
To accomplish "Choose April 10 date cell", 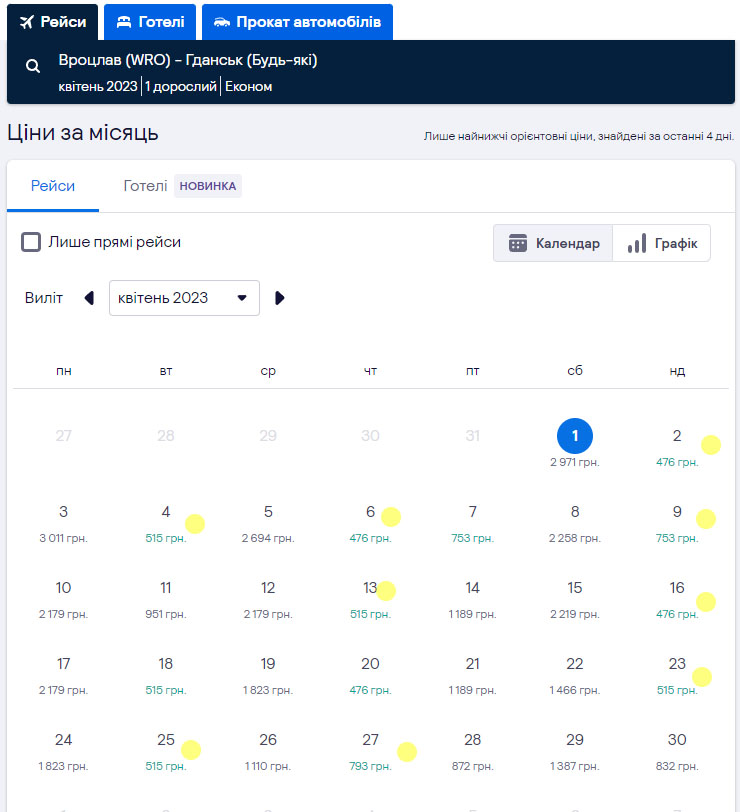I will click(63, 599).
